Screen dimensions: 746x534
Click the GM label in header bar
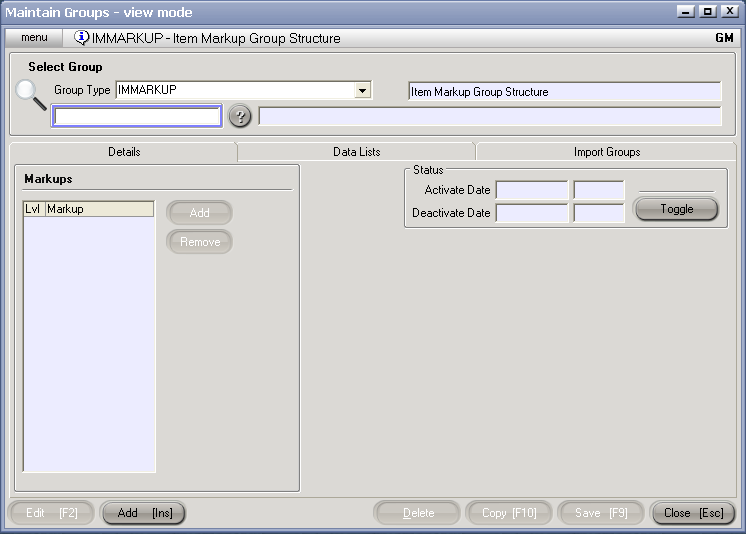[x=724, y=38]
